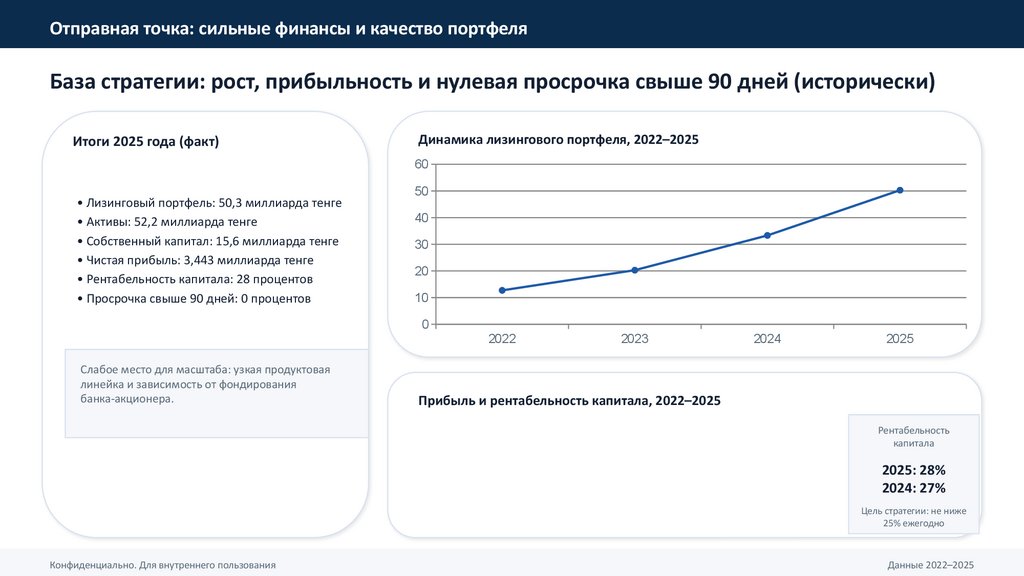Click the heading 'Итоги 2025 года (факт)'

(146, 141)
